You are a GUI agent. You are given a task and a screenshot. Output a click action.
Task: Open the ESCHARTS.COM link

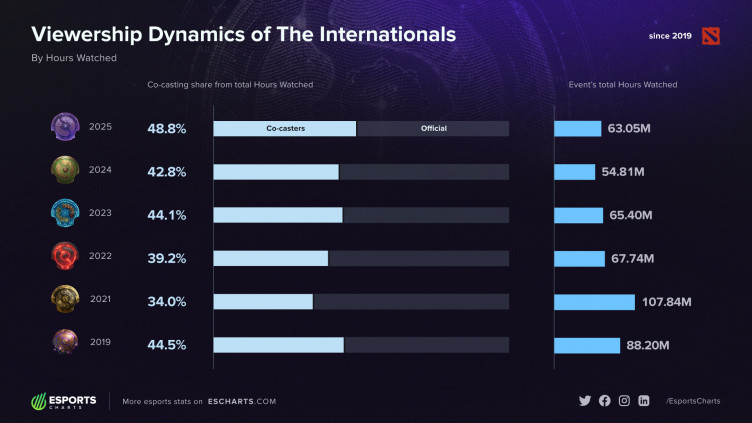[242, 401]
